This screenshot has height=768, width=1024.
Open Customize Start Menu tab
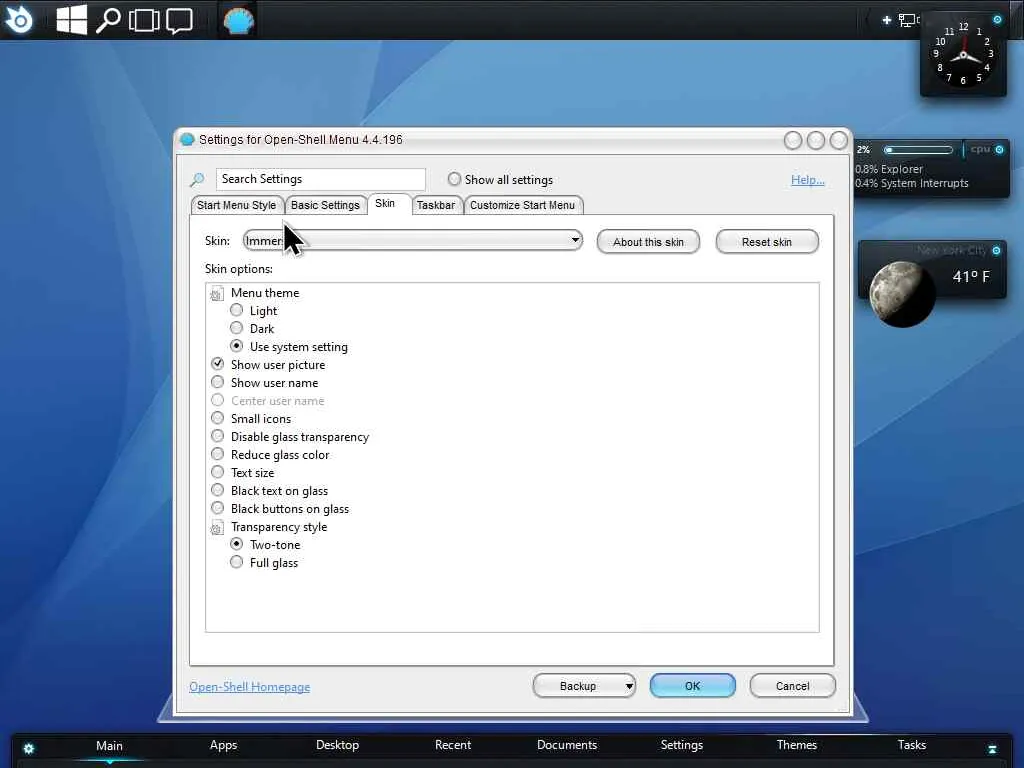[x=522, y=205]
